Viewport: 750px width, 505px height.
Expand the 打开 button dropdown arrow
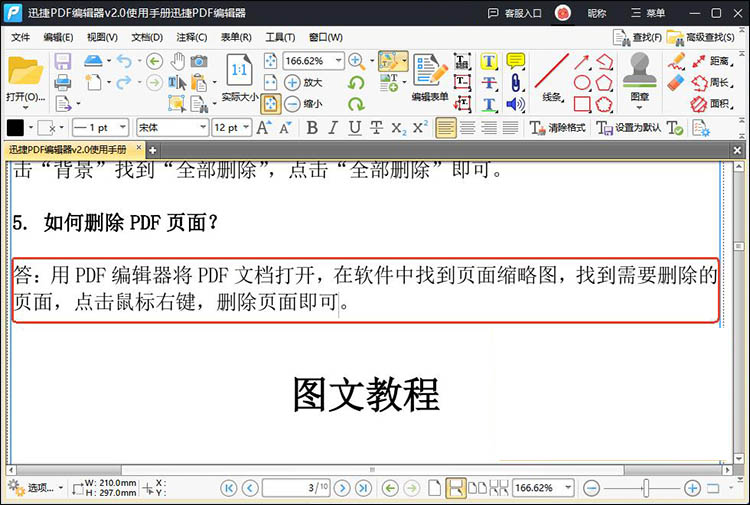tap(25, 107)
